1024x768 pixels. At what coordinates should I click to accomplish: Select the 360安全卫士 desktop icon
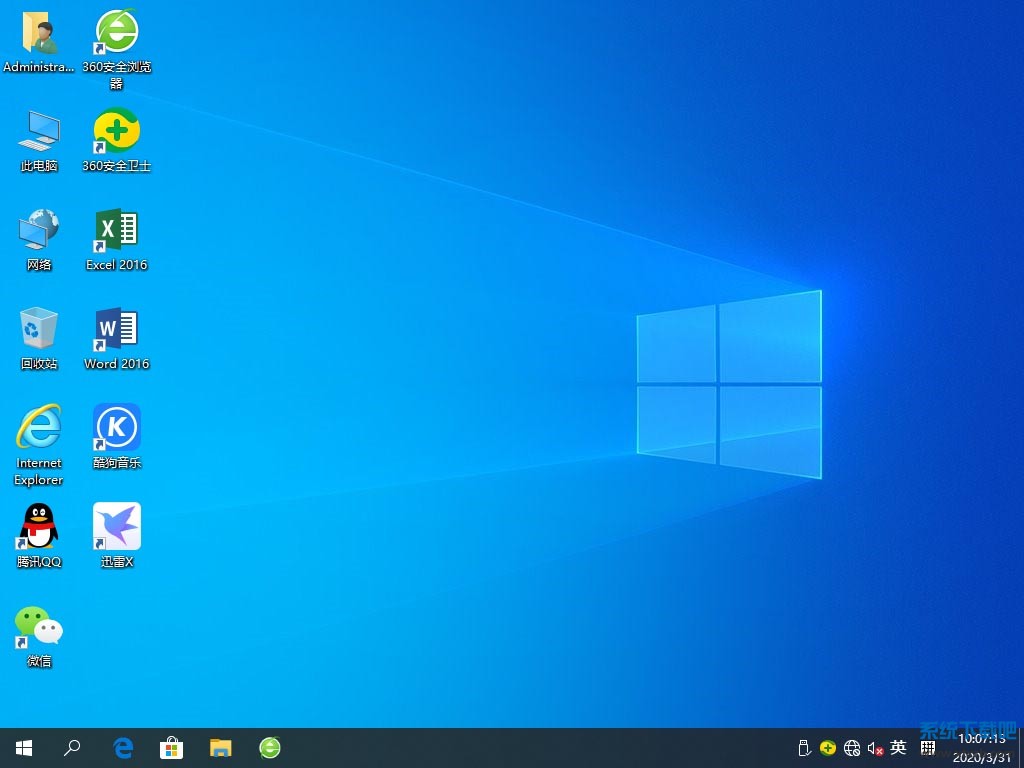pos(117,131)
